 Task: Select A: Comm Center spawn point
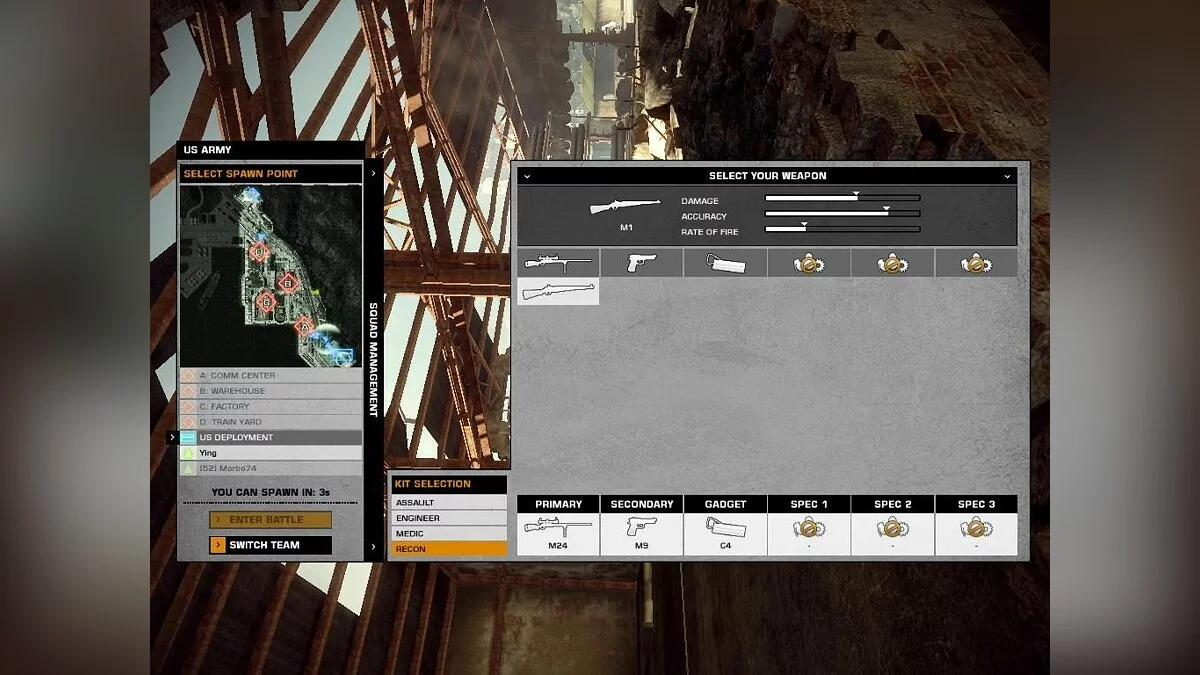point(270,376)
